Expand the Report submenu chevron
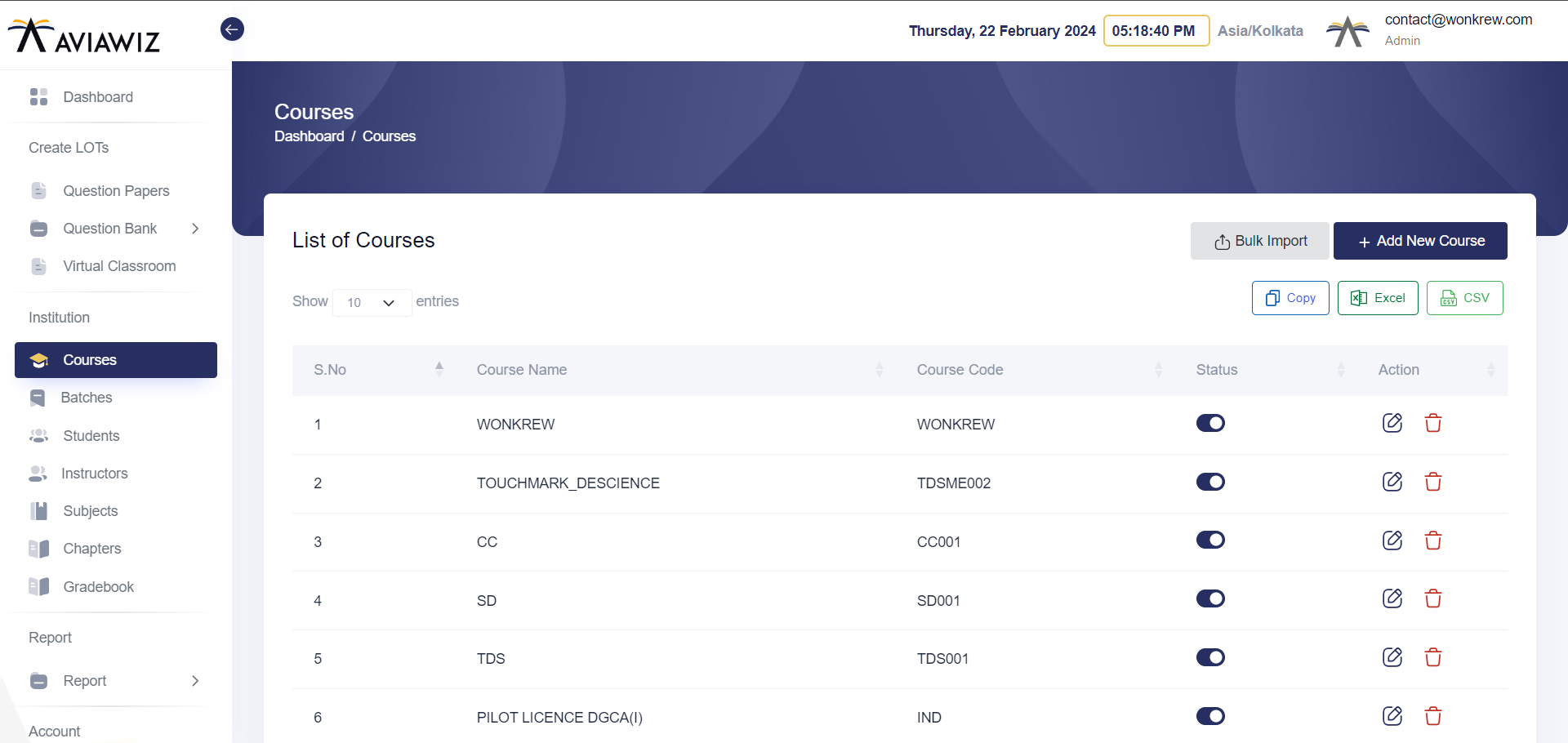 click(x=195, y=681)
